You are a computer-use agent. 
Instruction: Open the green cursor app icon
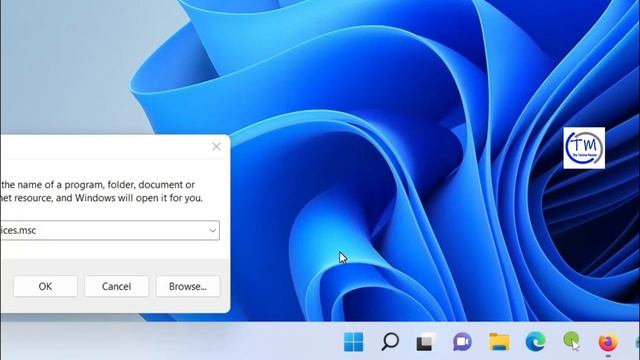tap(571, 341)
